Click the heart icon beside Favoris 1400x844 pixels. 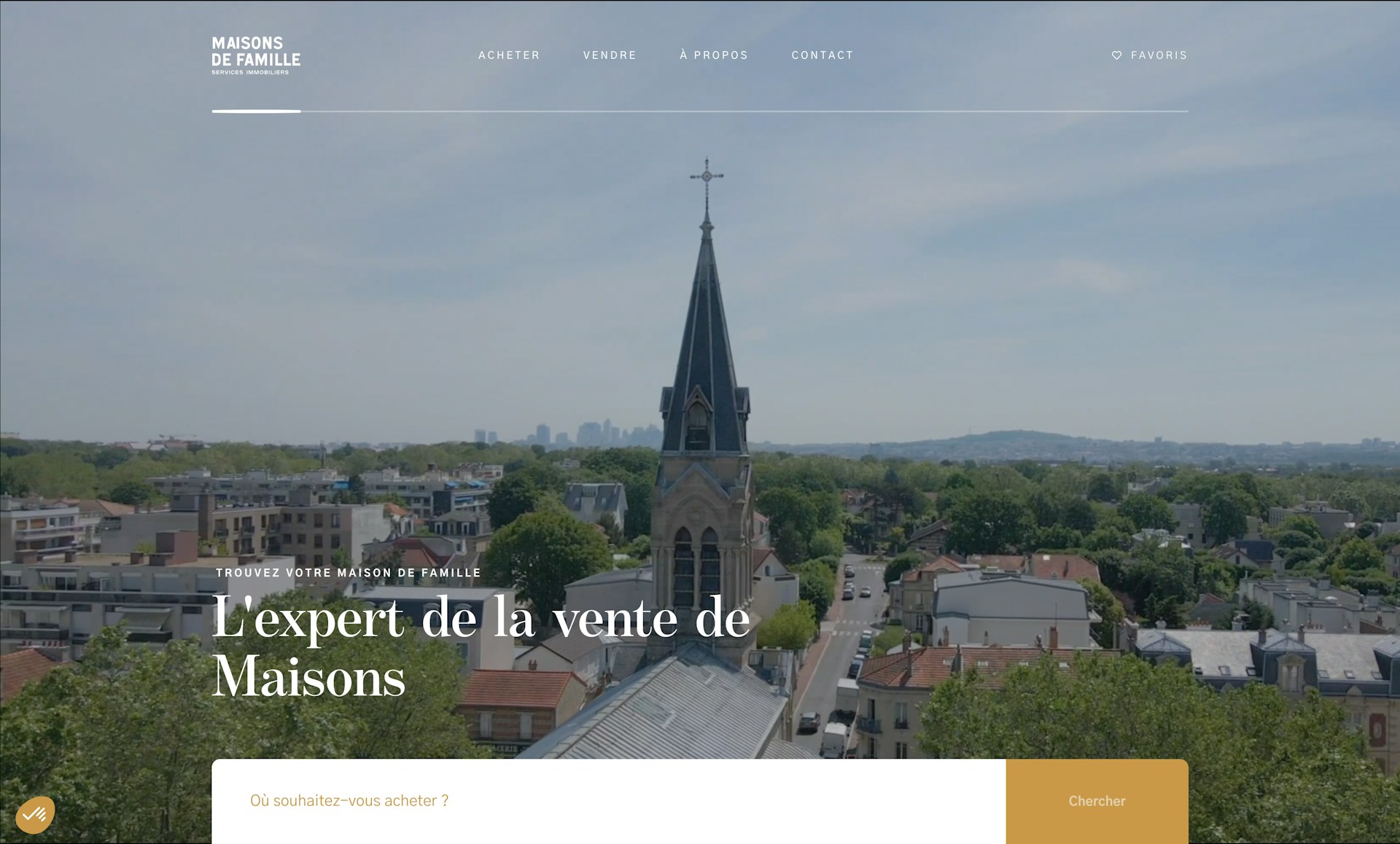click(x=1116, y=55)
